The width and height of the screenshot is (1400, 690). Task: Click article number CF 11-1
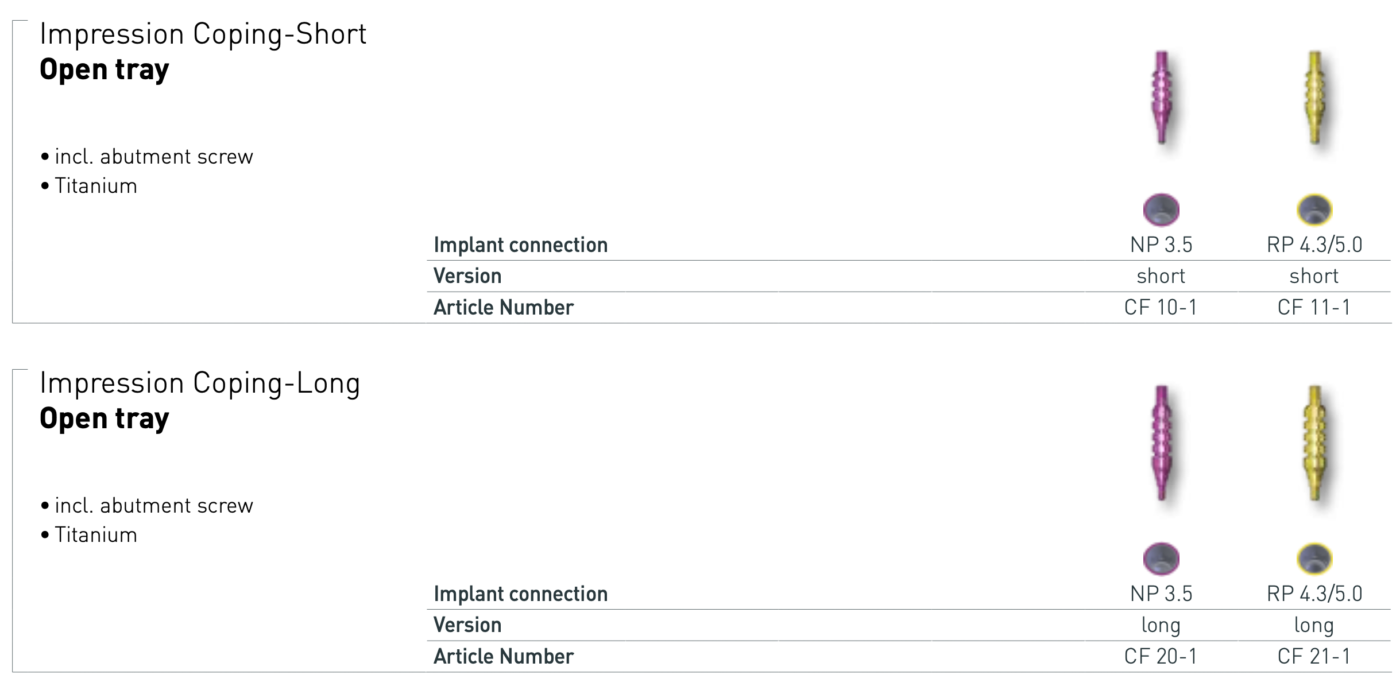click(1314, 308)
